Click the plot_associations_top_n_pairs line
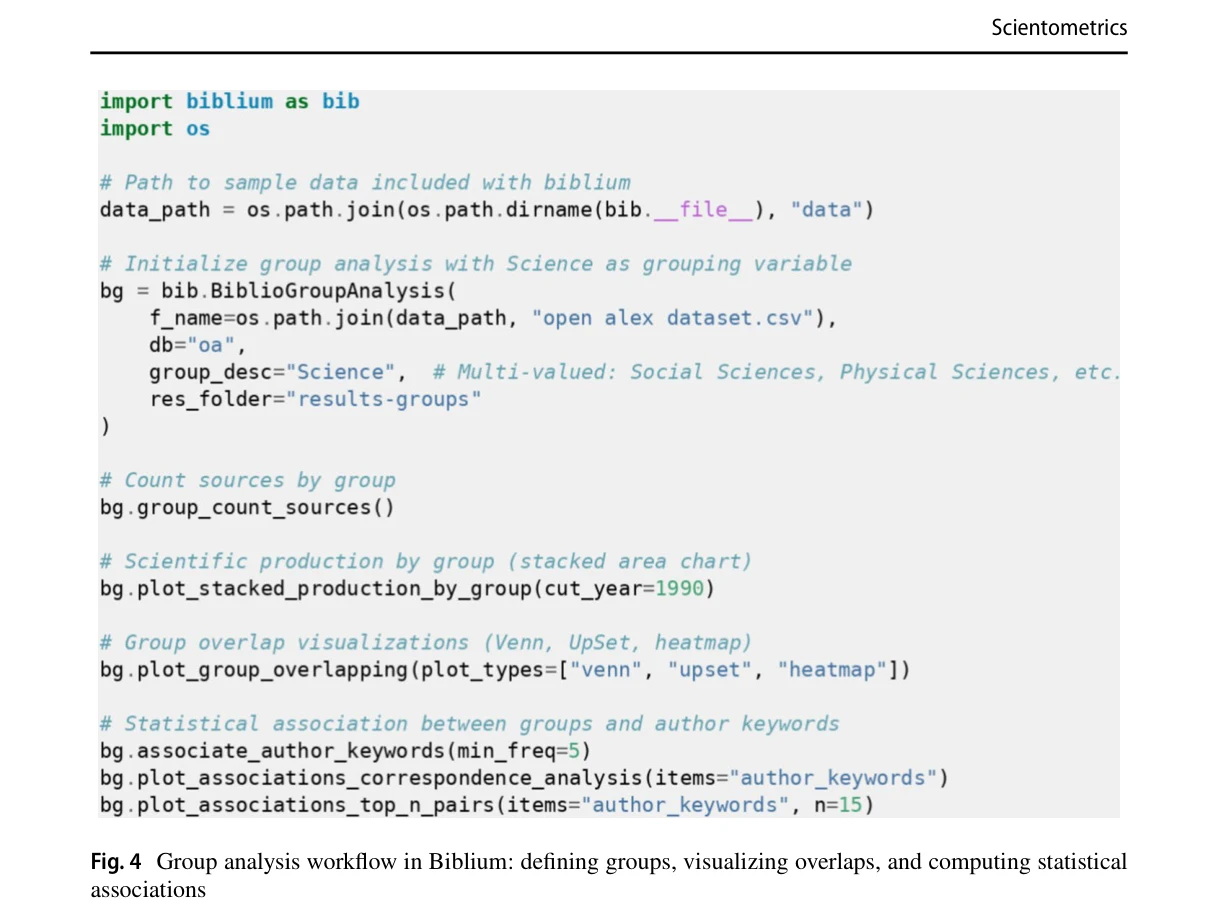Image resolution: width=1218 pixels, height=908 pixels. point(487,804)
